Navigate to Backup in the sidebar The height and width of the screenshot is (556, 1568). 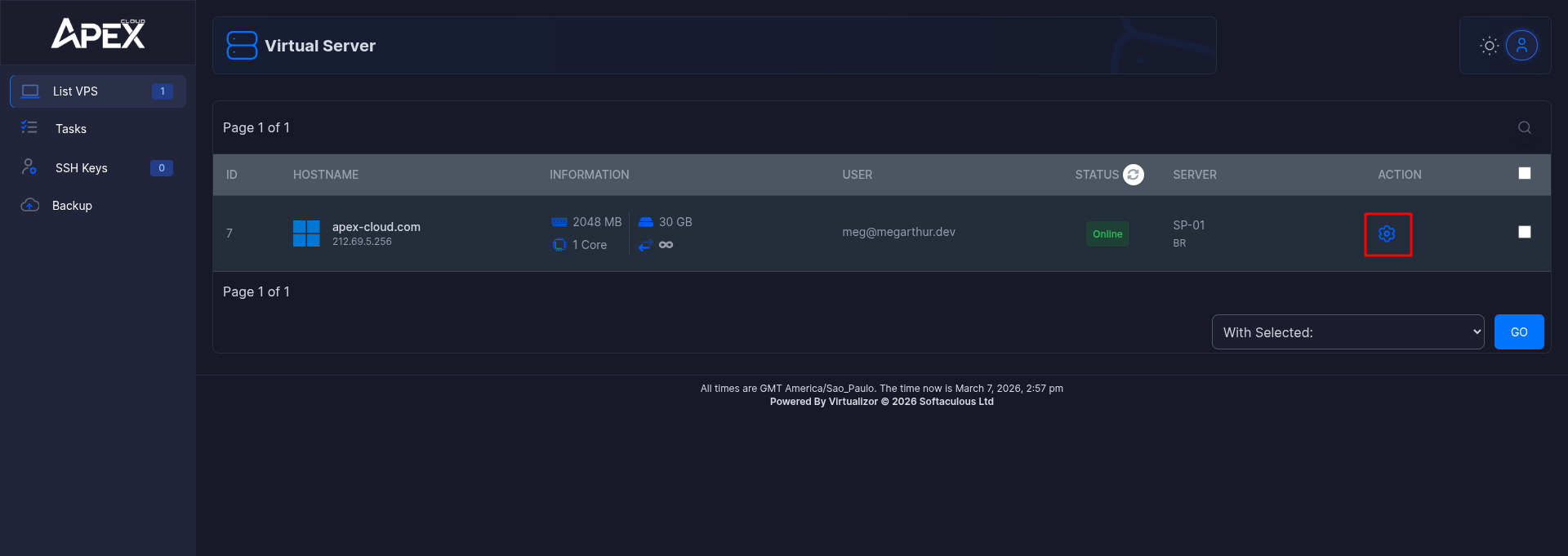[x=72, y=206]
